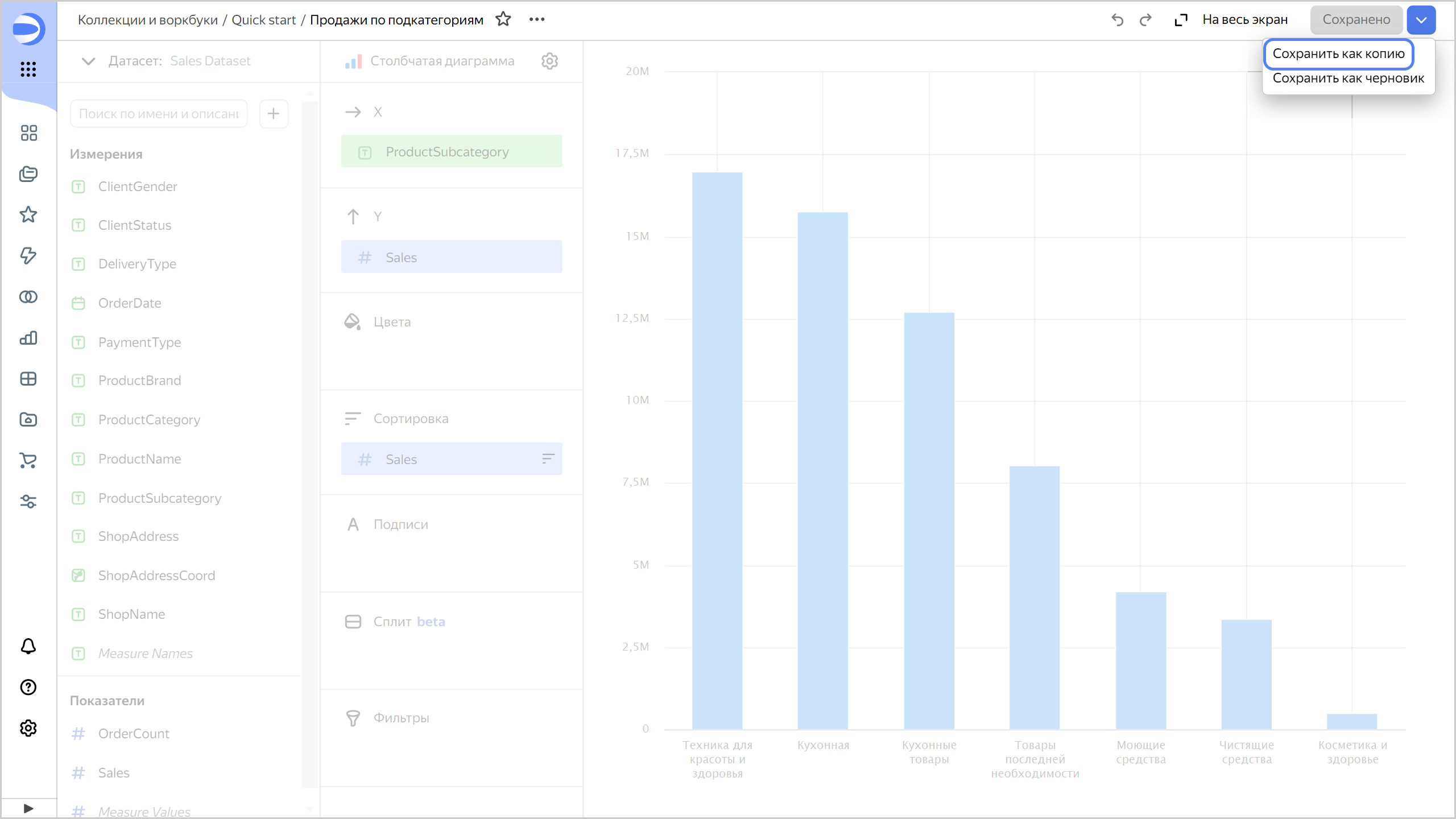Collapse the Датасет Sales Dataset chevron

point(88,61)
